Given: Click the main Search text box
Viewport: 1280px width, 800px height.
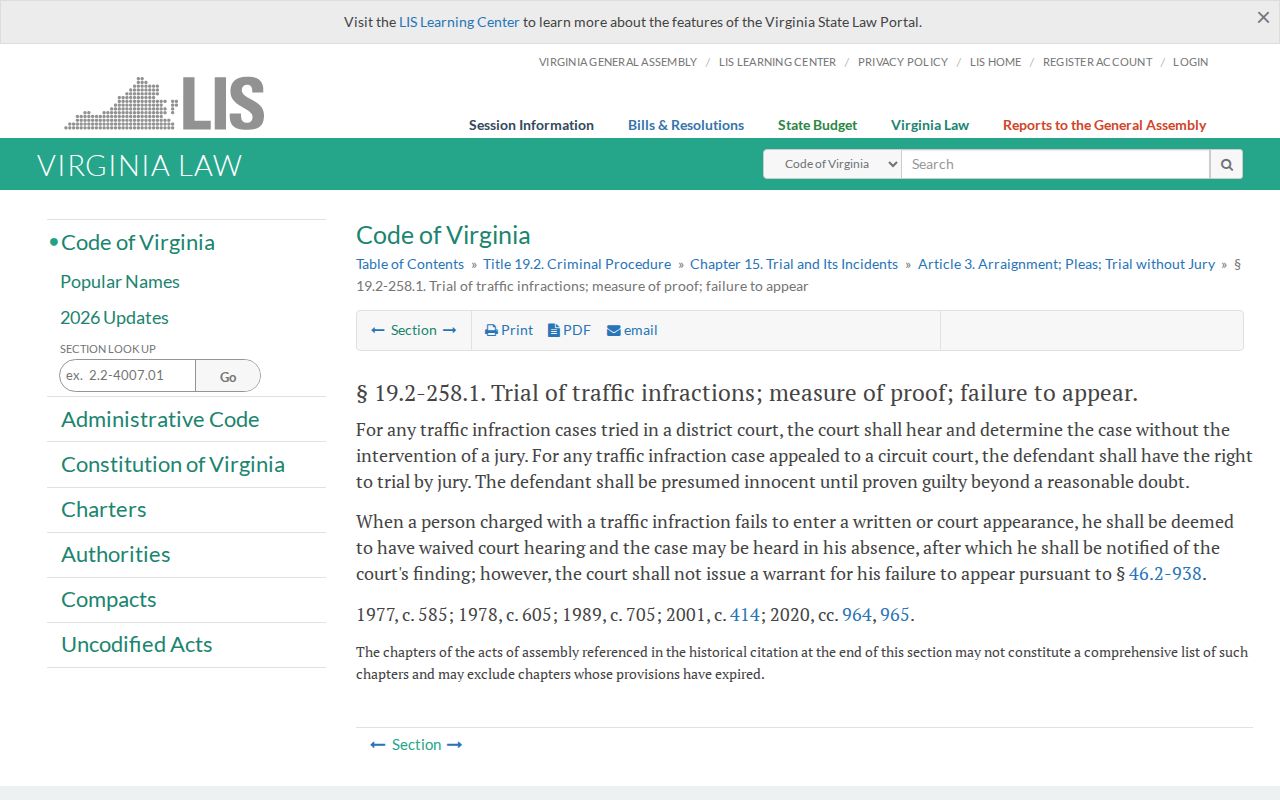Looking at the screenshot, I should pos(1056,164).
